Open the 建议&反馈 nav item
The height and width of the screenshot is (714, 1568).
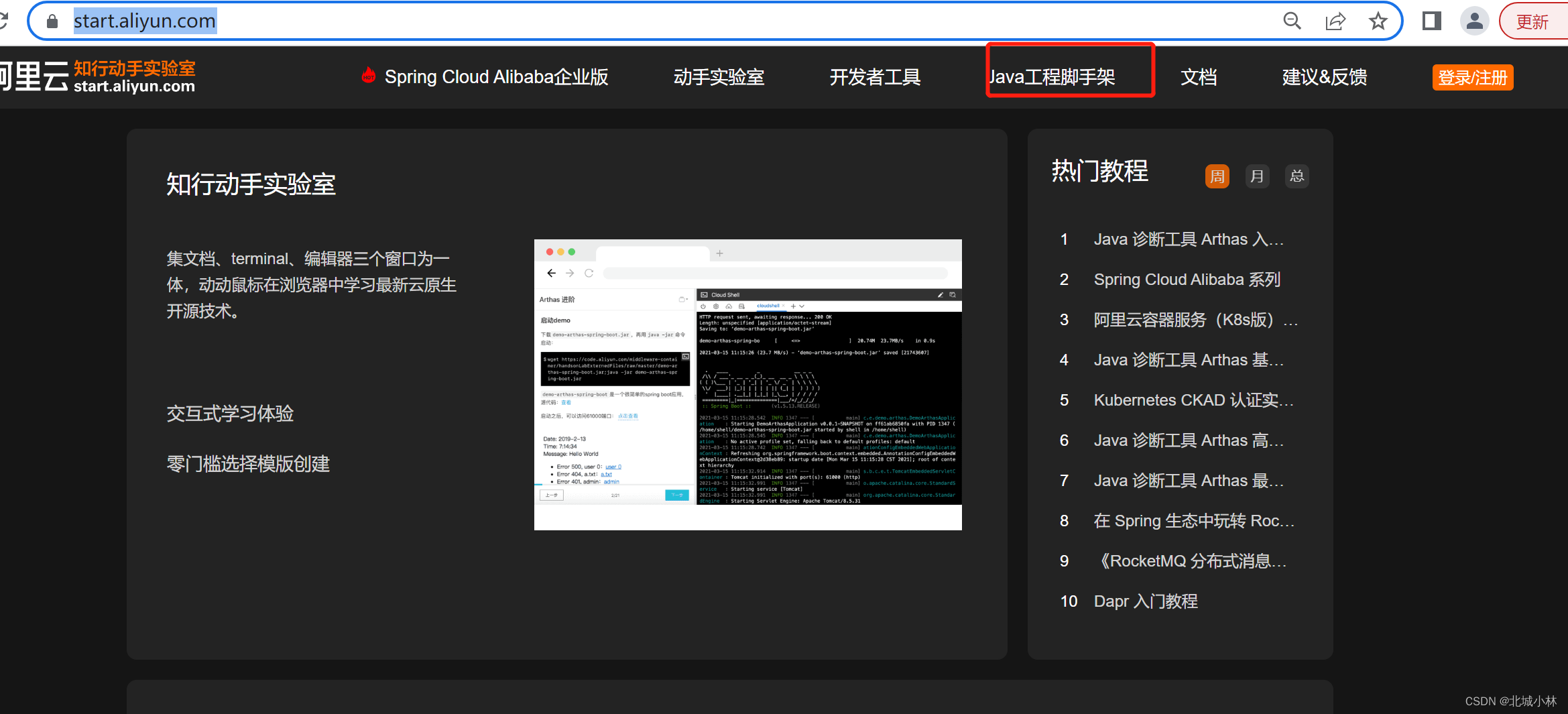coord(1324,77)
